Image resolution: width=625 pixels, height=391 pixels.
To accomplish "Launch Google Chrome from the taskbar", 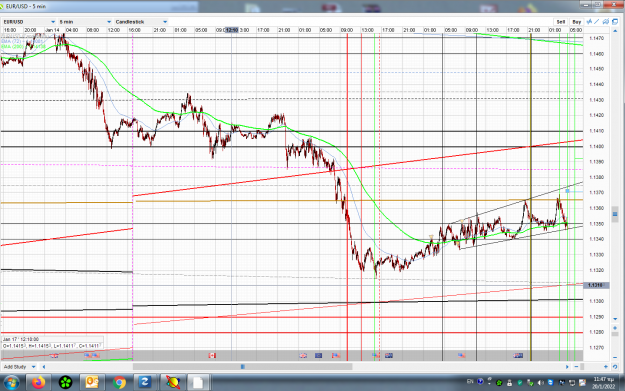I will 119,383.
